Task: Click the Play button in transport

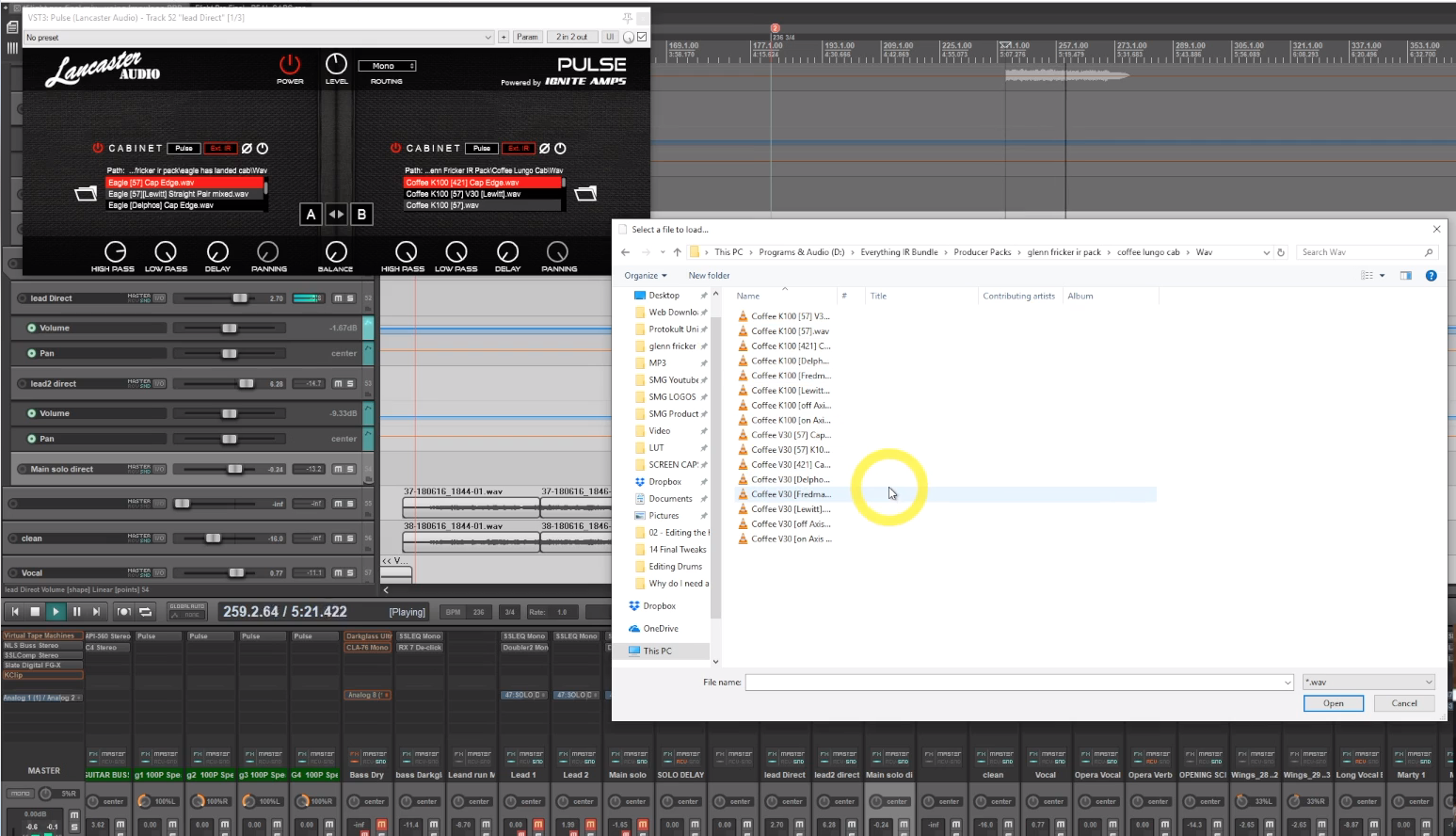Action: pyautogui.click(x=56, y=612)
